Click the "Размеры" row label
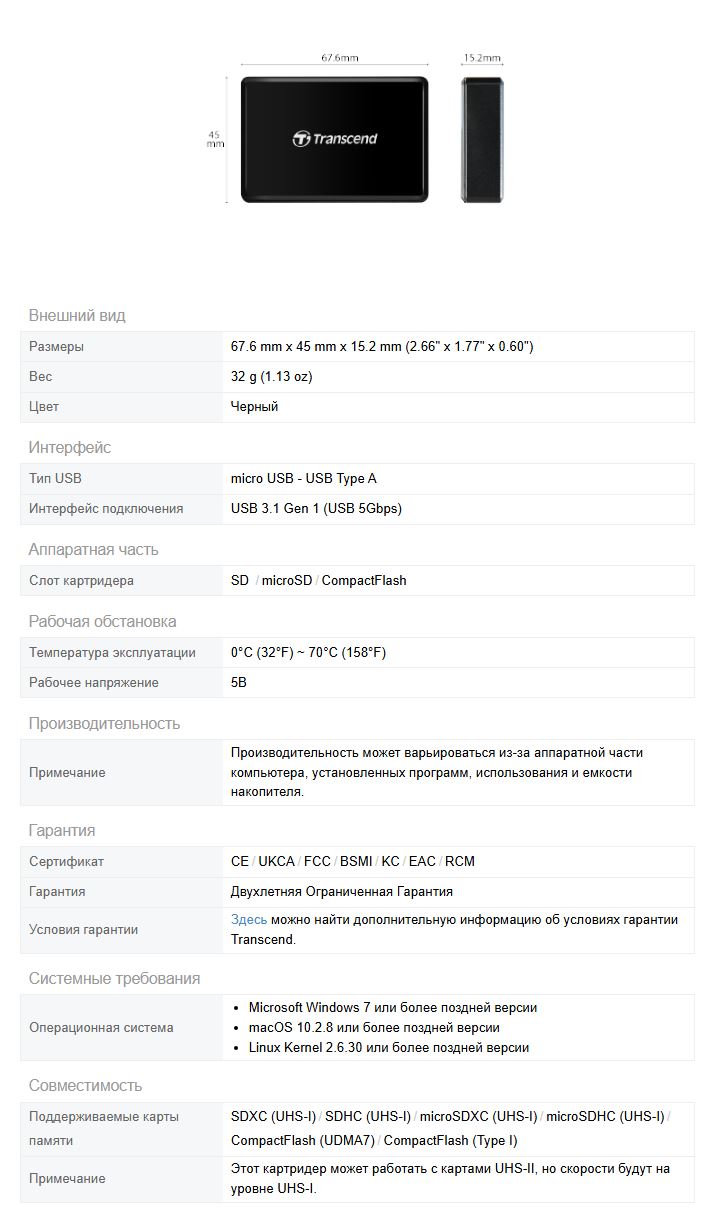 click(x=56, y=347)
